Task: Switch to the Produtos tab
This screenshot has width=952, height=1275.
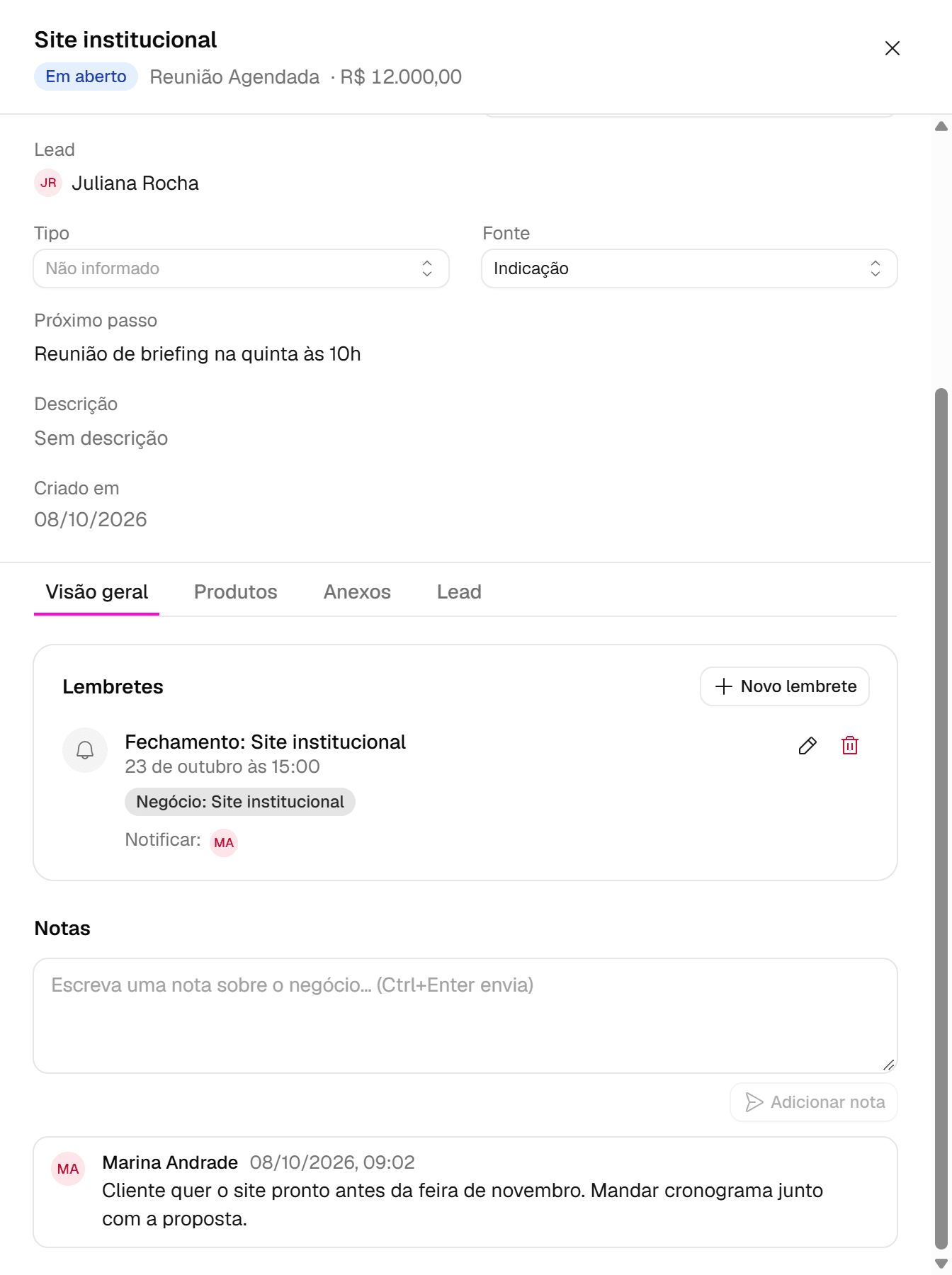Action: click(x=236, y=592)
